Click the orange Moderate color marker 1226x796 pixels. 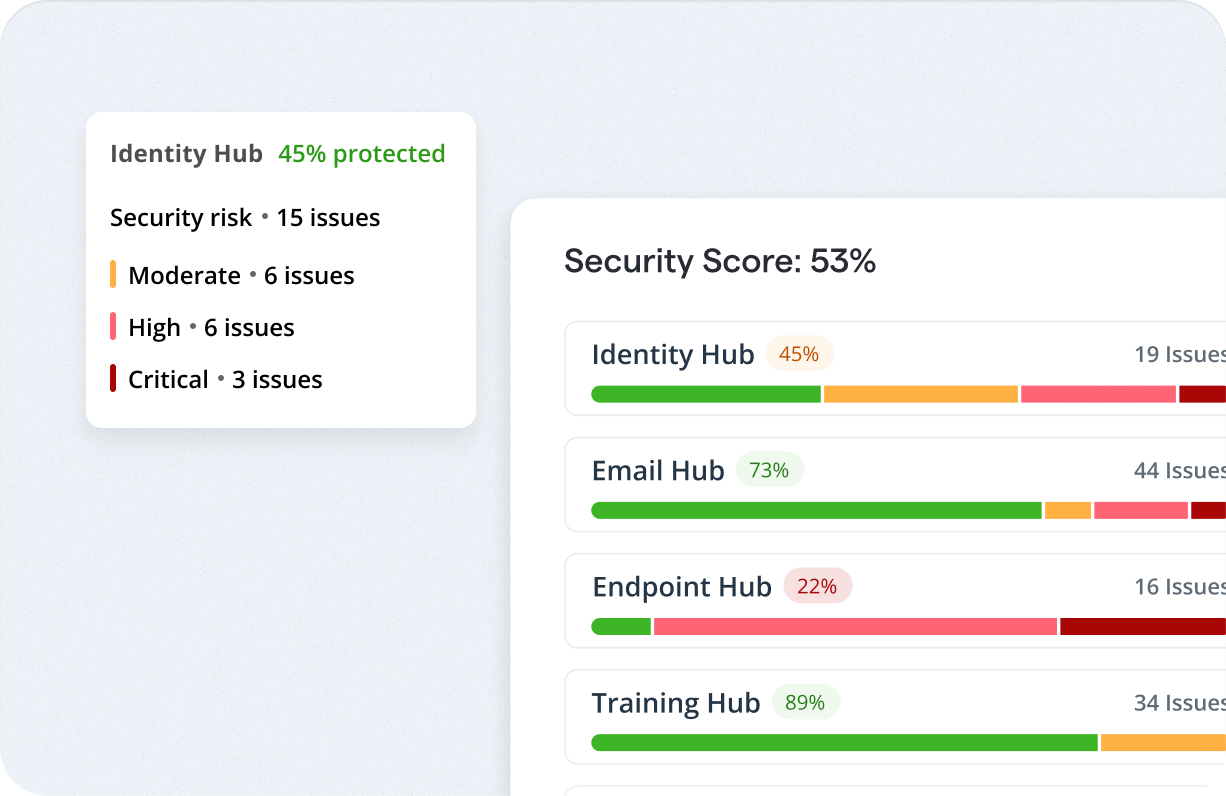click(x=113, y=275)
